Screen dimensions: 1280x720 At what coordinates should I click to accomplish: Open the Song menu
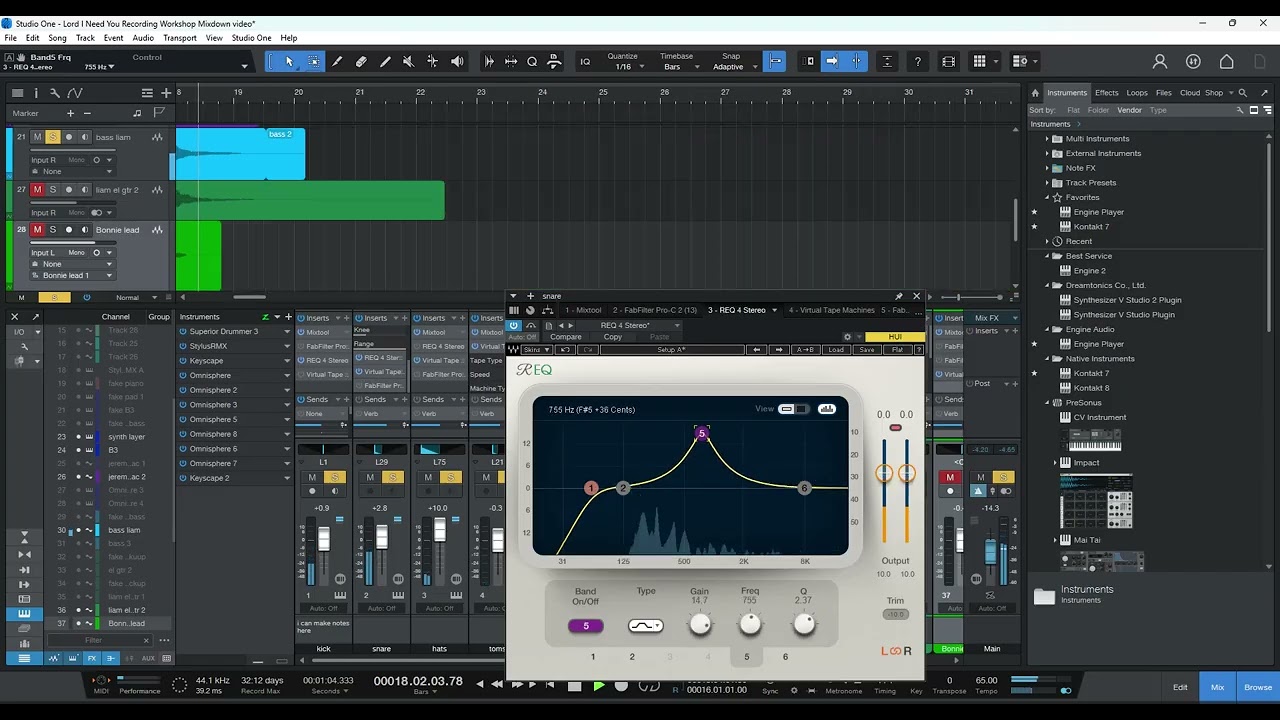58,38
